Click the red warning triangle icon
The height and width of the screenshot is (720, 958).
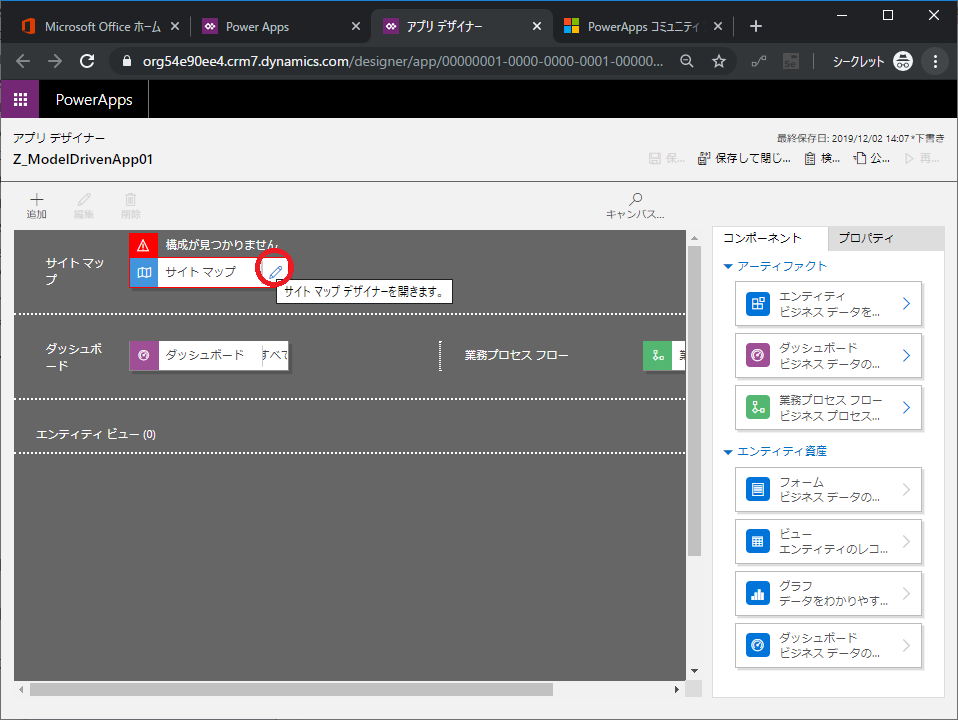pyautogui.click(x=144, y=245)
